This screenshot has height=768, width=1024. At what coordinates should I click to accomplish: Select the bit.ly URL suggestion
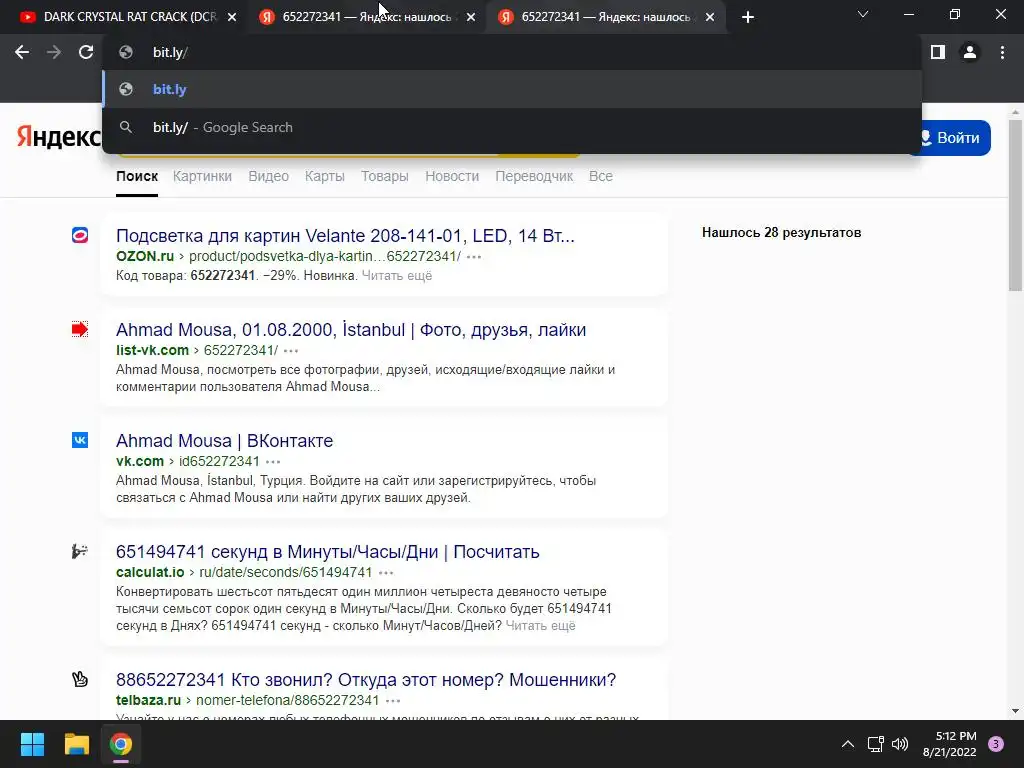coord(513,89)
